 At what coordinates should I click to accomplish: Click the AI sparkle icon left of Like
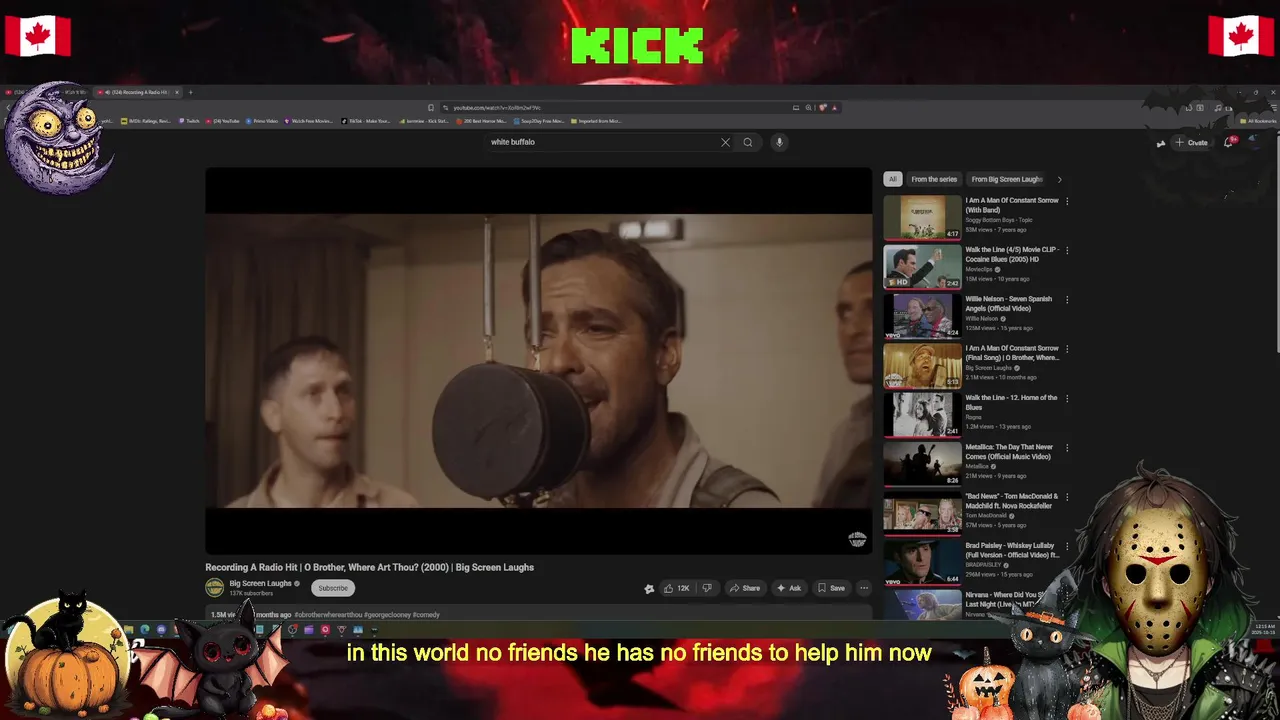click(649, 588)
